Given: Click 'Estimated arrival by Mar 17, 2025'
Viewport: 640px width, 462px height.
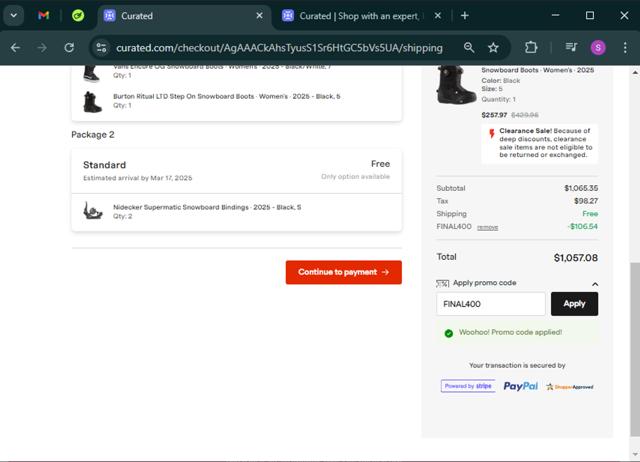Looking at the screenshot, I should click(x=138, y=178).
